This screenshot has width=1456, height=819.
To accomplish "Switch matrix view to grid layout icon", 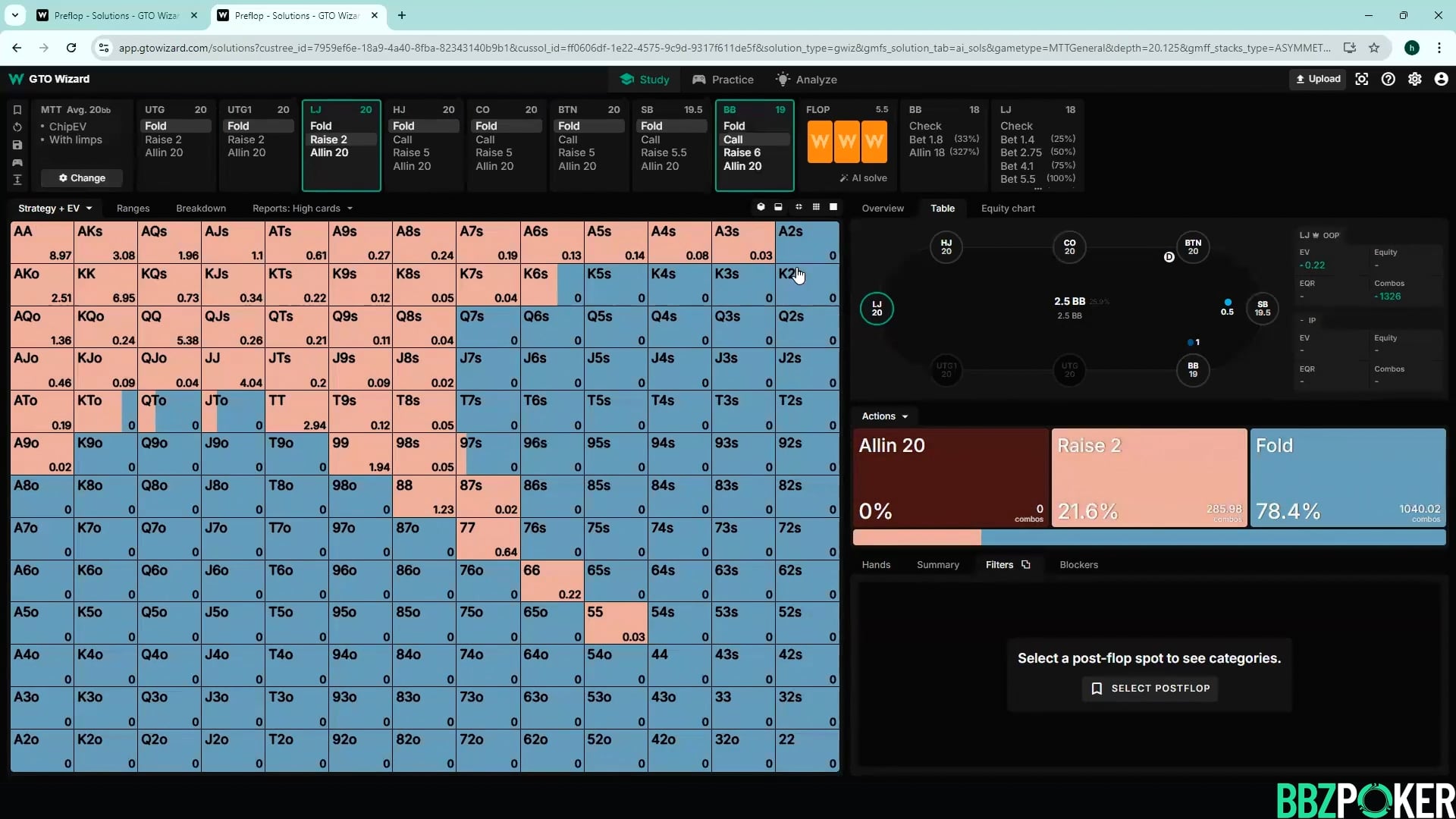I will pos(816,207).
